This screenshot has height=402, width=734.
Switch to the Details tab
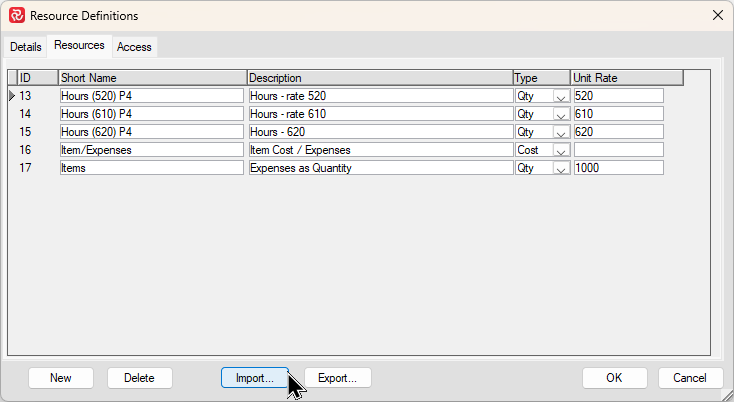point(26,47)
